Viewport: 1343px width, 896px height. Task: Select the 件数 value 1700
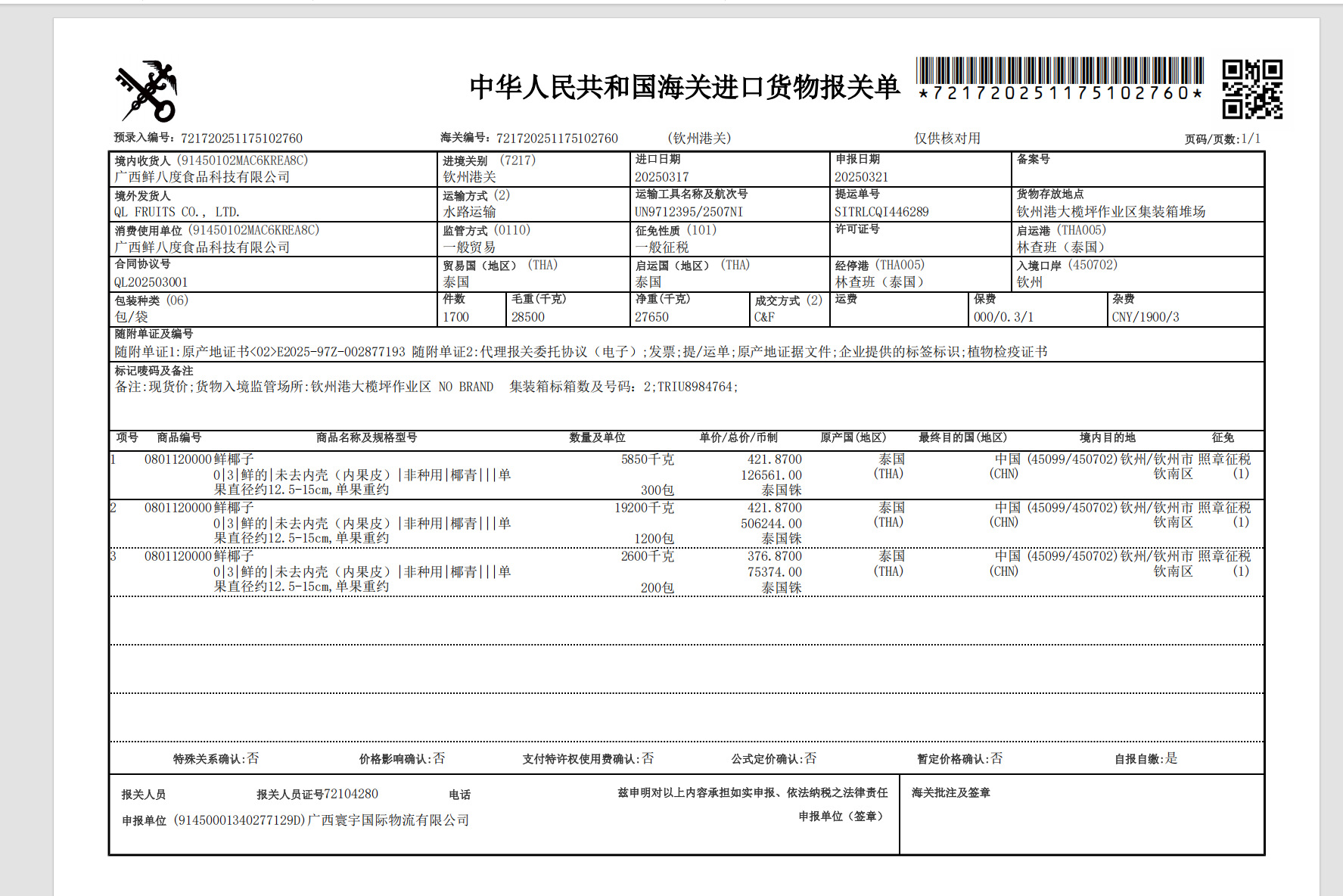(x=456, y=317)
